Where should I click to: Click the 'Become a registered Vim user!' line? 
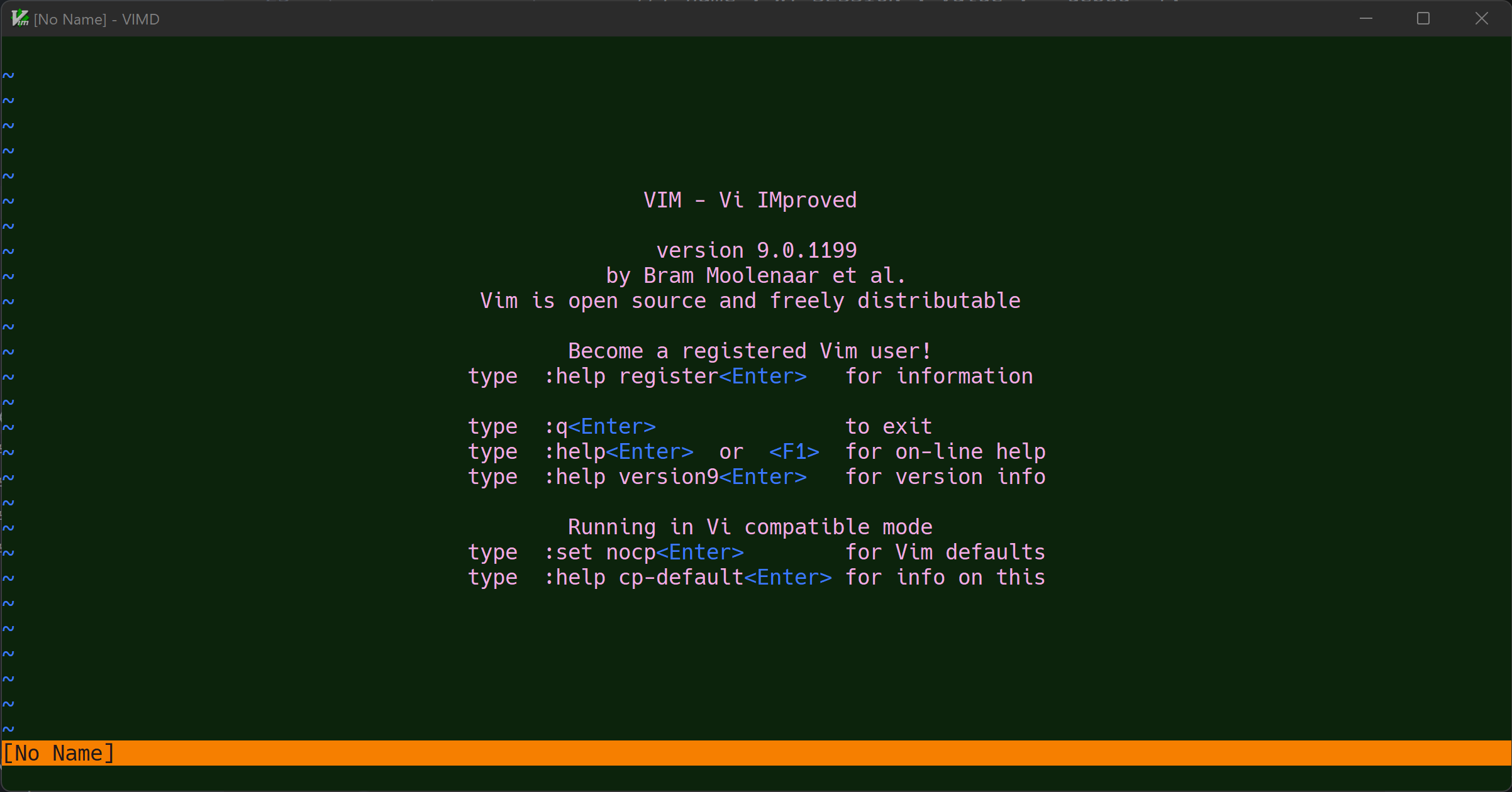pos(750,351)
